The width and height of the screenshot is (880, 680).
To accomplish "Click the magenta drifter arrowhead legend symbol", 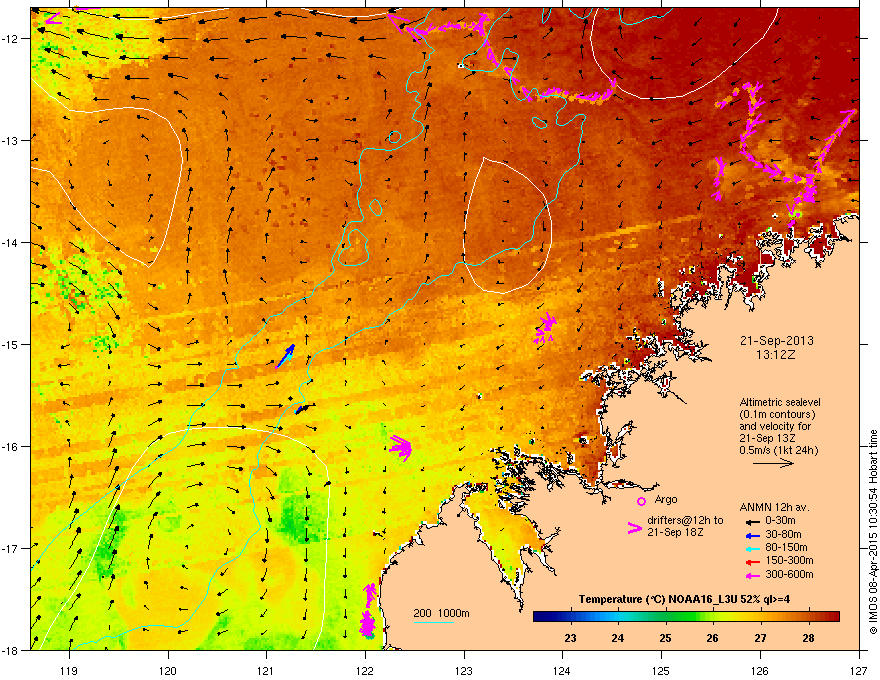I will tap(634, 527).
